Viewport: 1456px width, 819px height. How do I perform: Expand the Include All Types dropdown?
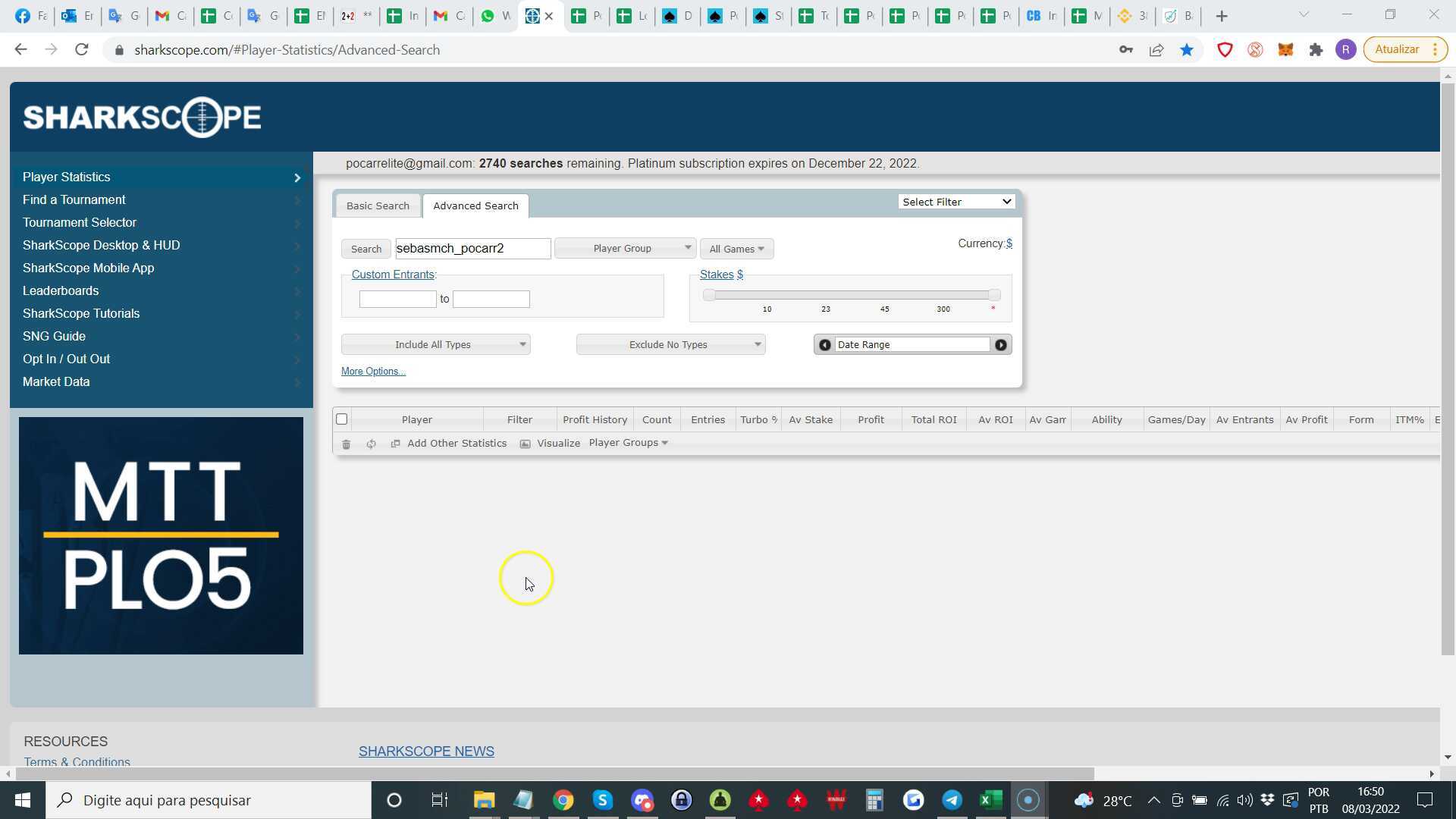(x=435, y=344)
